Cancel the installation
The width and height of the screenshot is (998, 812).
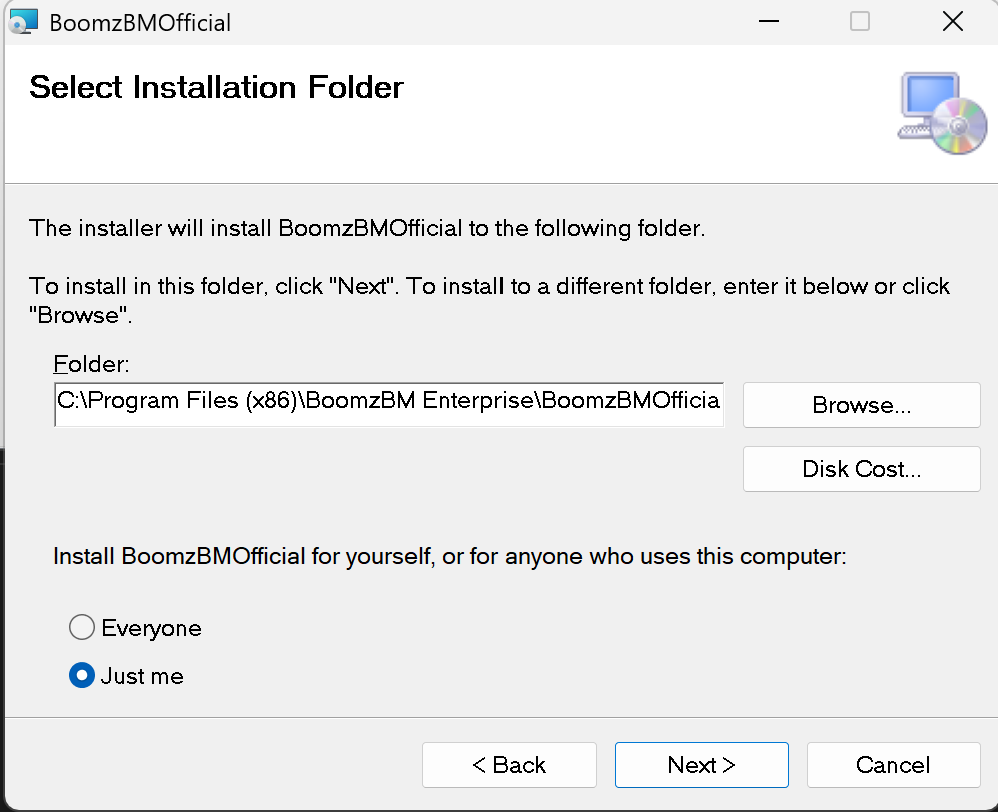pyautogui.click(x=893, y=765)
